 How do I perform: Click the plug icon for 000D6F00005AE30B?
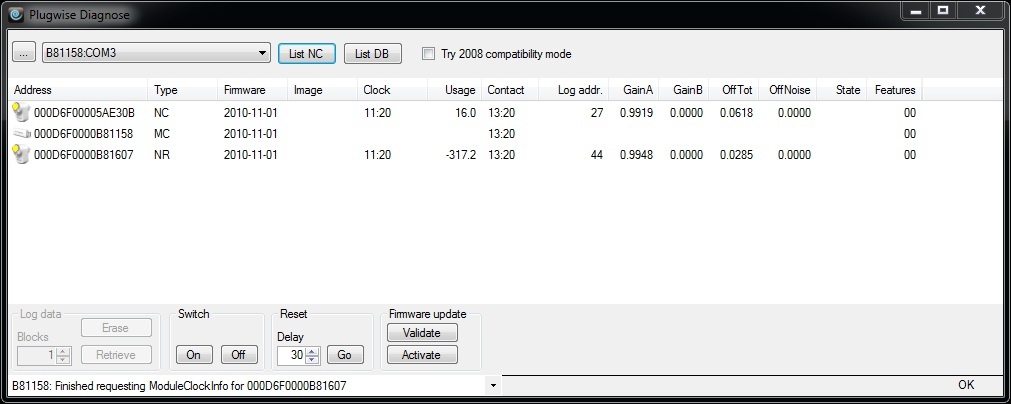tap(21, 112)
